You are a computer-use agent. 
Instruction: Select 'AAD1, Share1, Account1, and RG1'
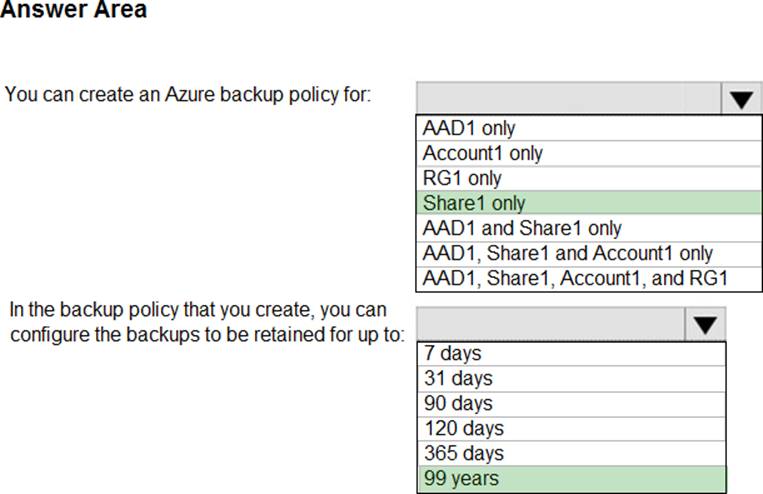coord(575,278)
